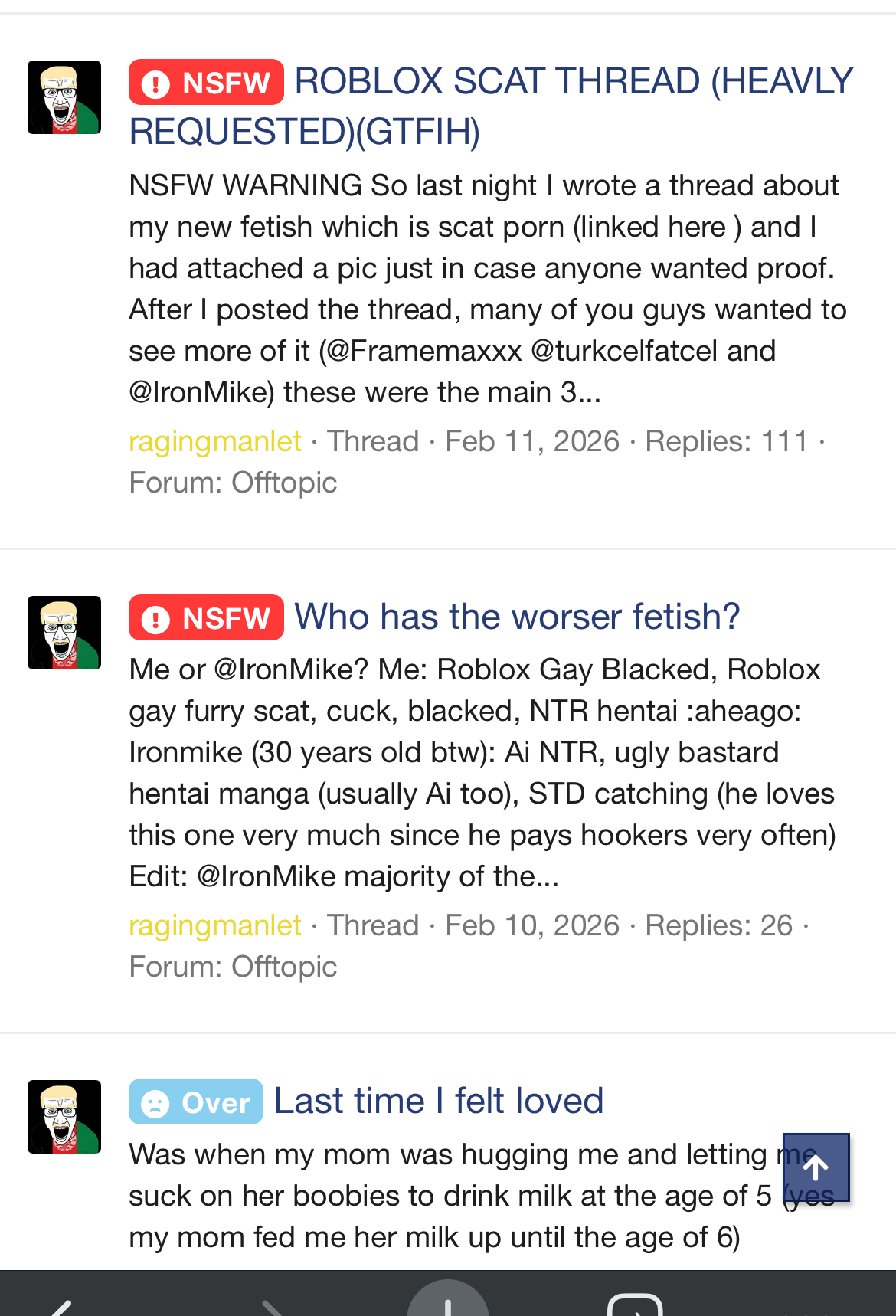Open avatar on Roblox thread result
This screenshot has width=896, height=1316.
(64, 97)
